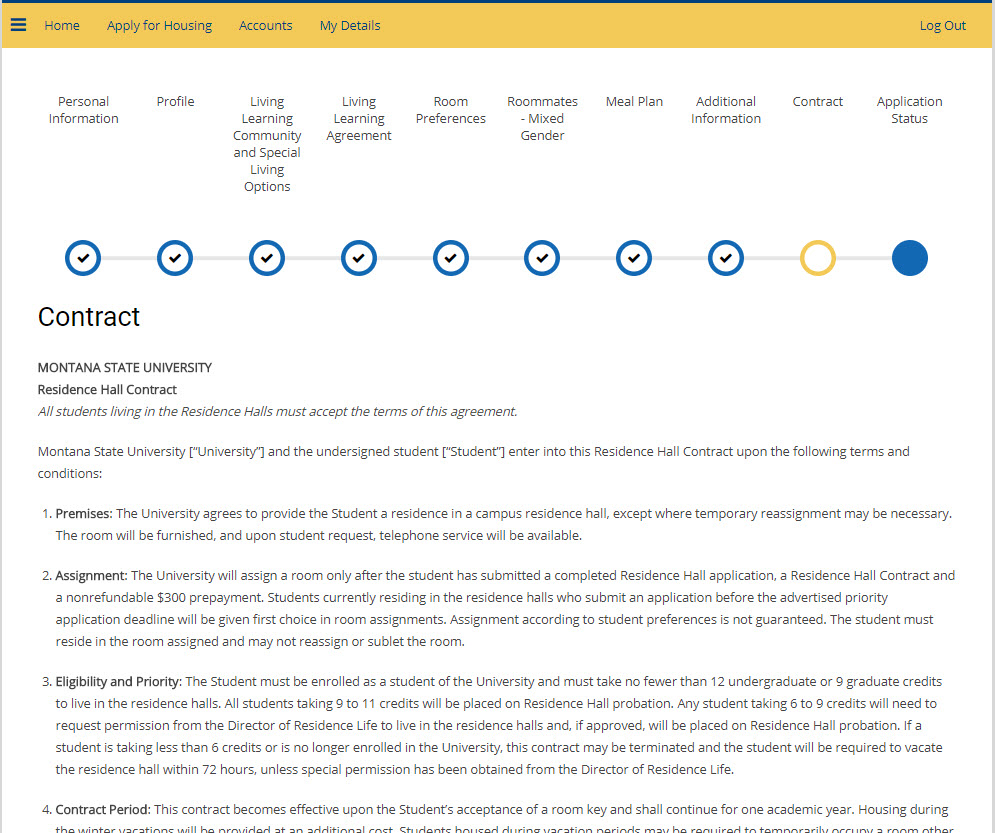Select the Contract step label

pos(817,102)
